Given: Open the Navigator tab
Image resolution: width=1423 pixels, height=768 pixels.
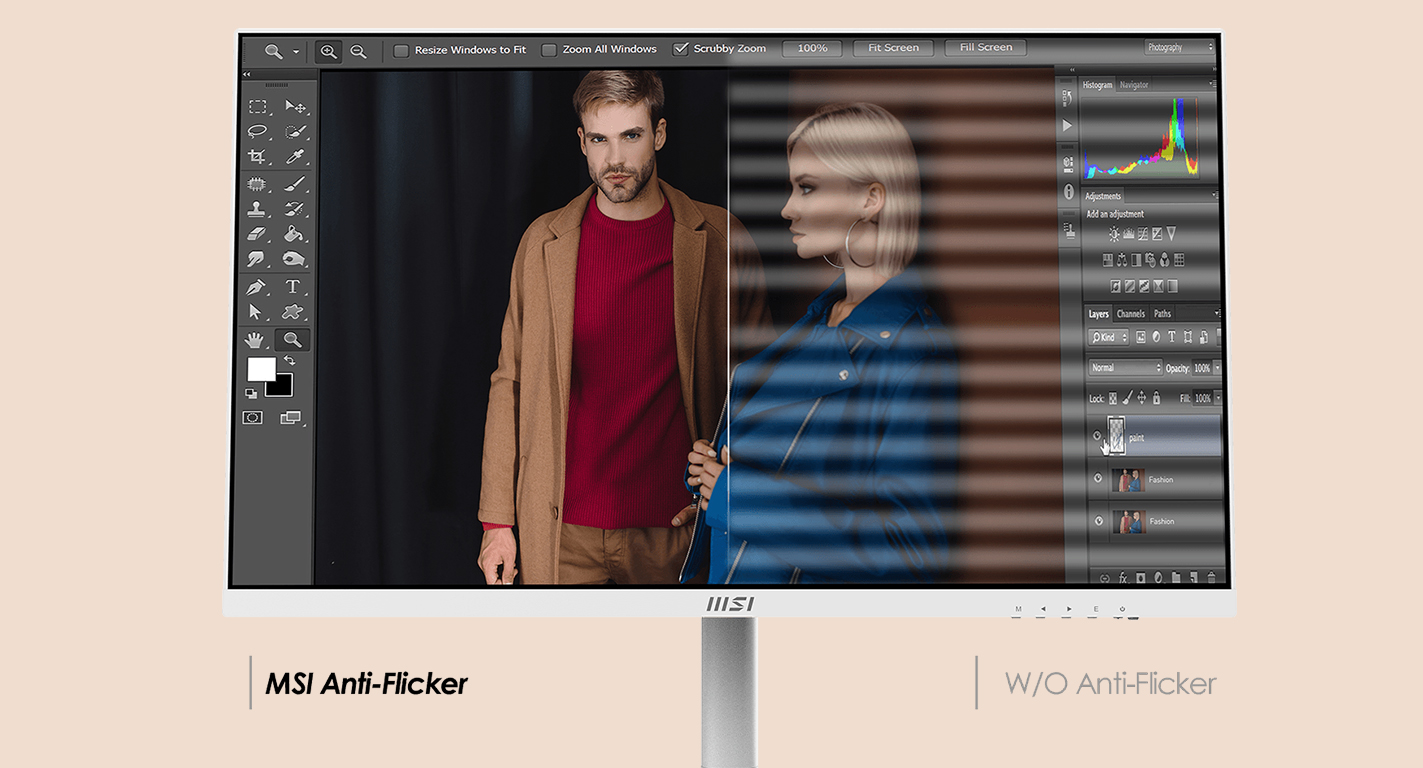Looking at the screenshot, I should tap(1134, 86).
